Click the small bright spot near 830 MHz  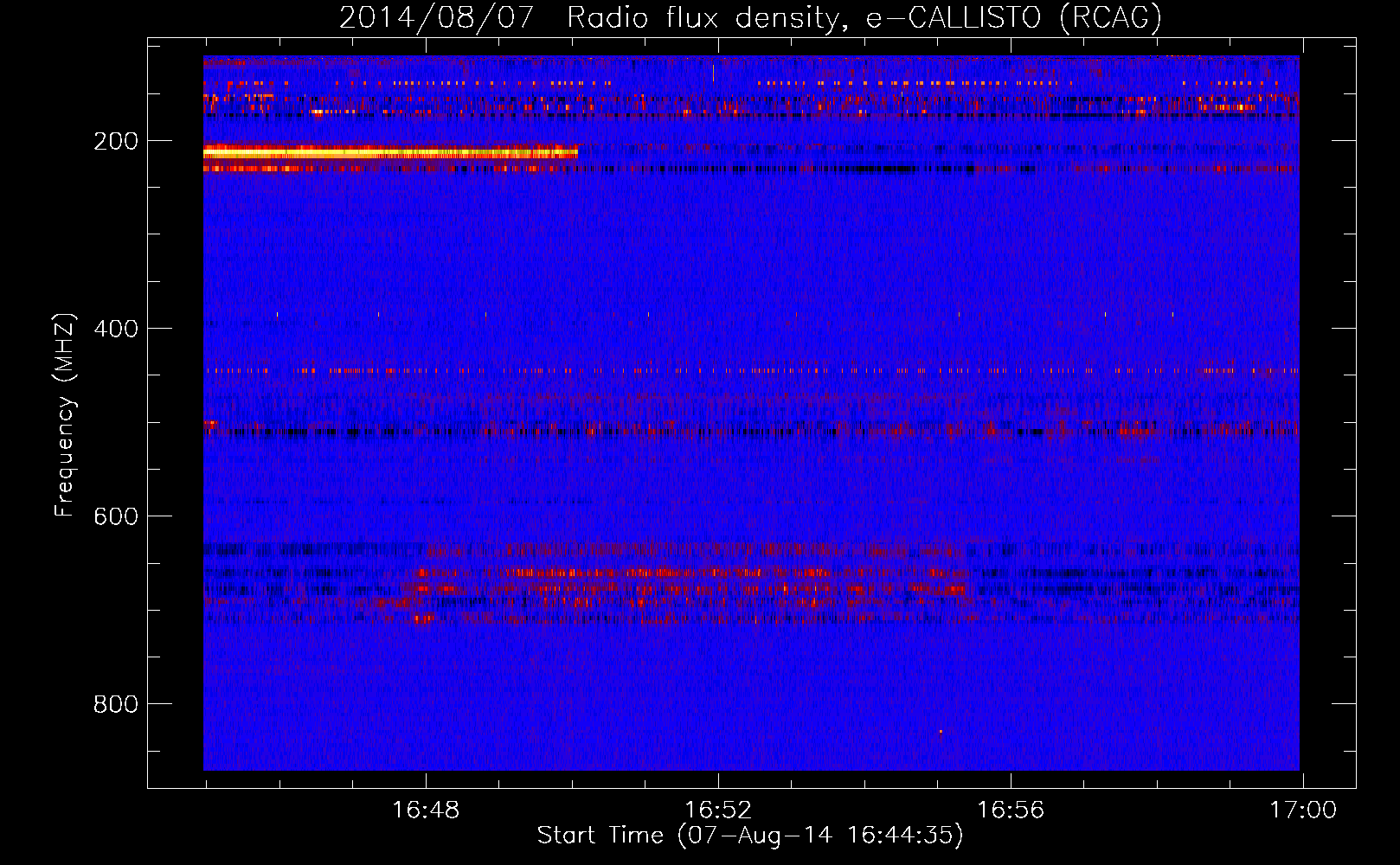tap(941, 731)
